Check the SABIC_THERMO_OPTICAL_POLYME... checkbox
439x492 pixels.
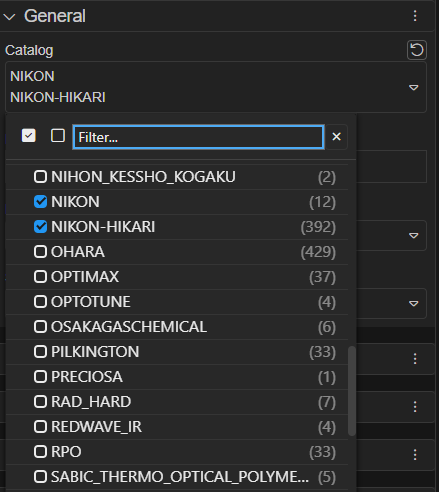coord(40,477)
